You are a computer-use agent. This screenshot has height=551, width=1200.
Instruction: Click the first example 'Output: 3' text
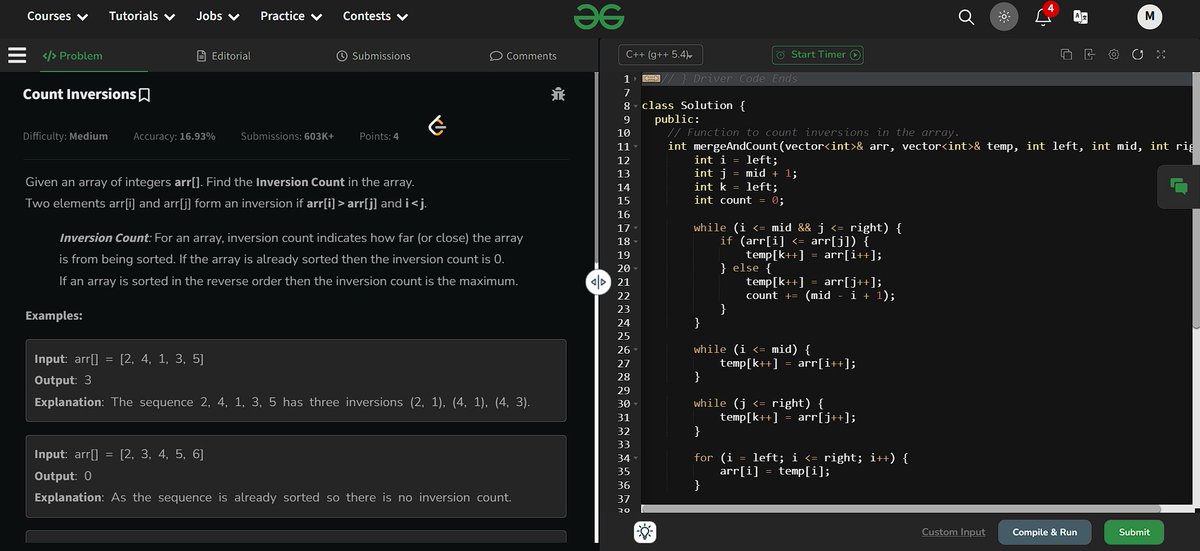tap(63, 380)
